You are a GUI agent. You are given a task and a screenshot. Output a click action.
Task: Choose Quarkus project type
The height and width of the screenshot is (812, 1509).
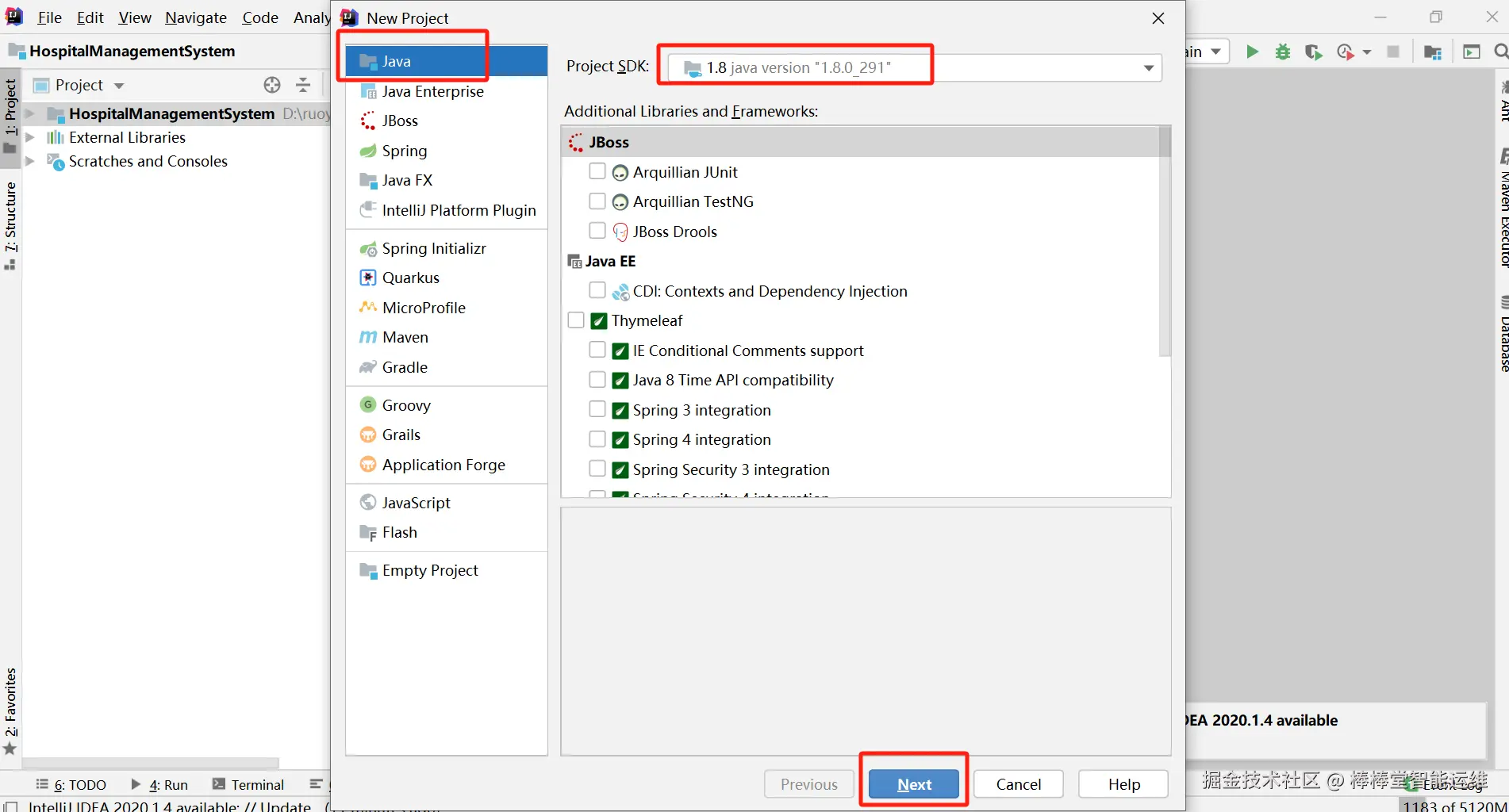[x=447, y=278]
